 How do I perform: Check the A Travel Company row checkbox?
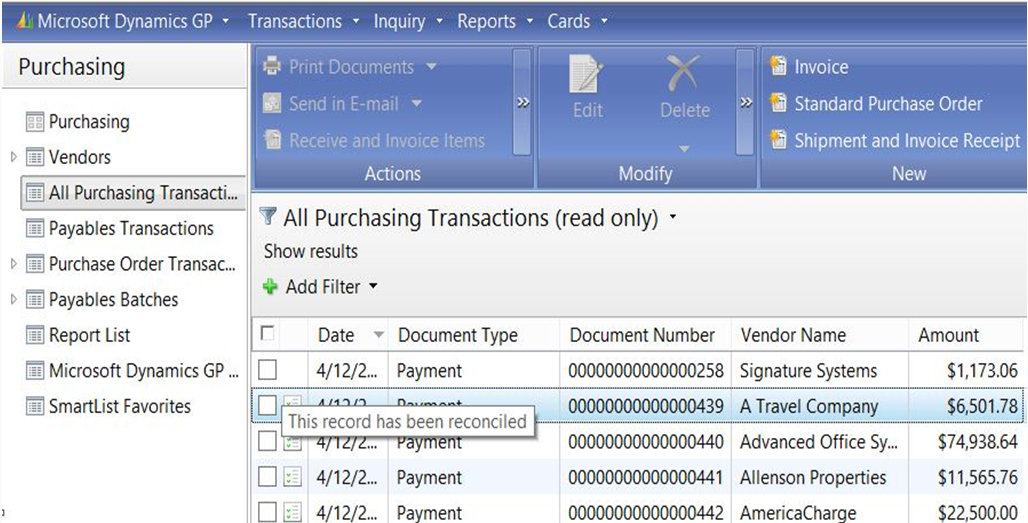coord(267,406)
